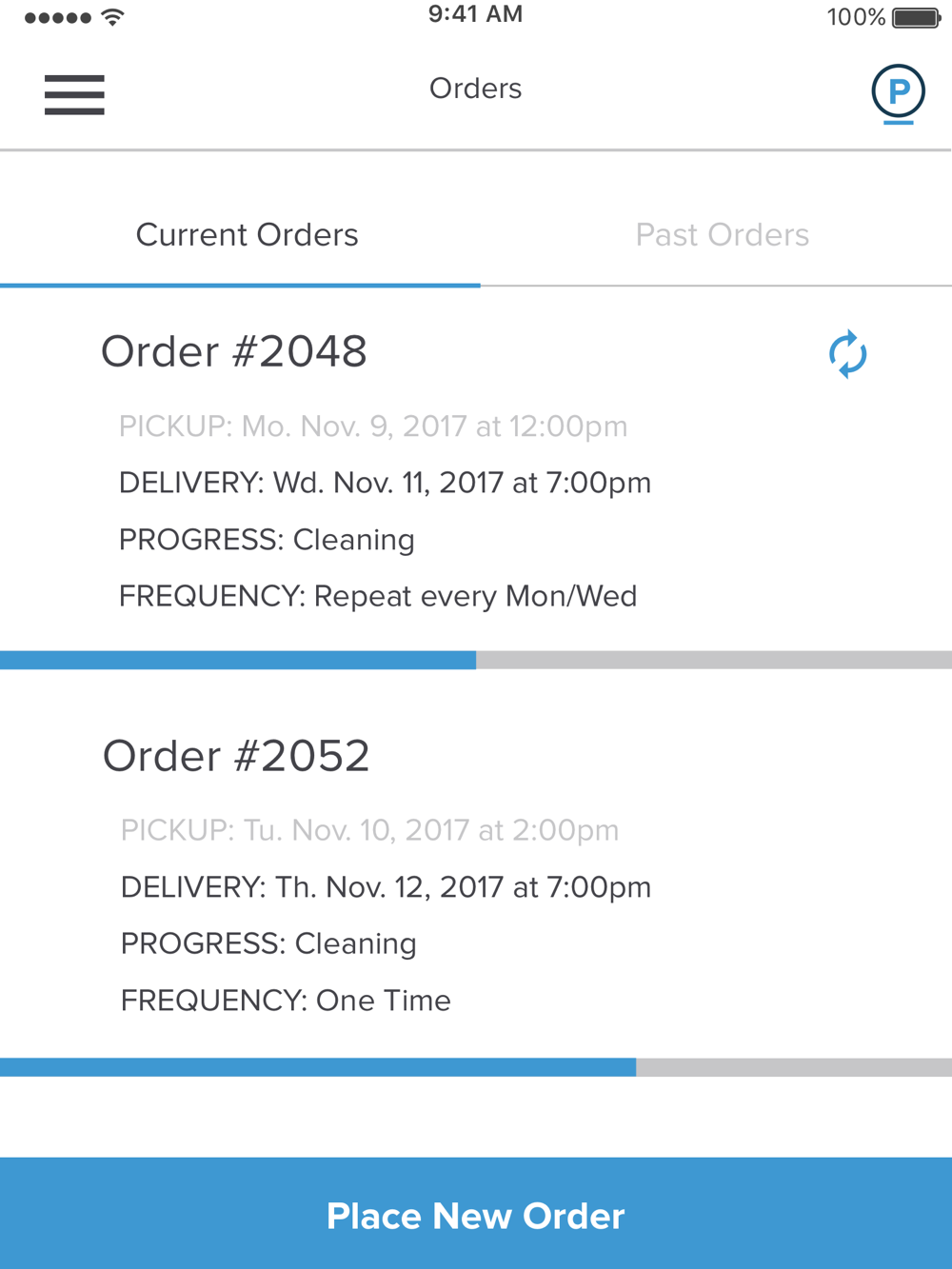Screen dimensions: 952x1269
Task: Tap 'Repeat every Mon/Wed' frequency line
Action: 378,597
